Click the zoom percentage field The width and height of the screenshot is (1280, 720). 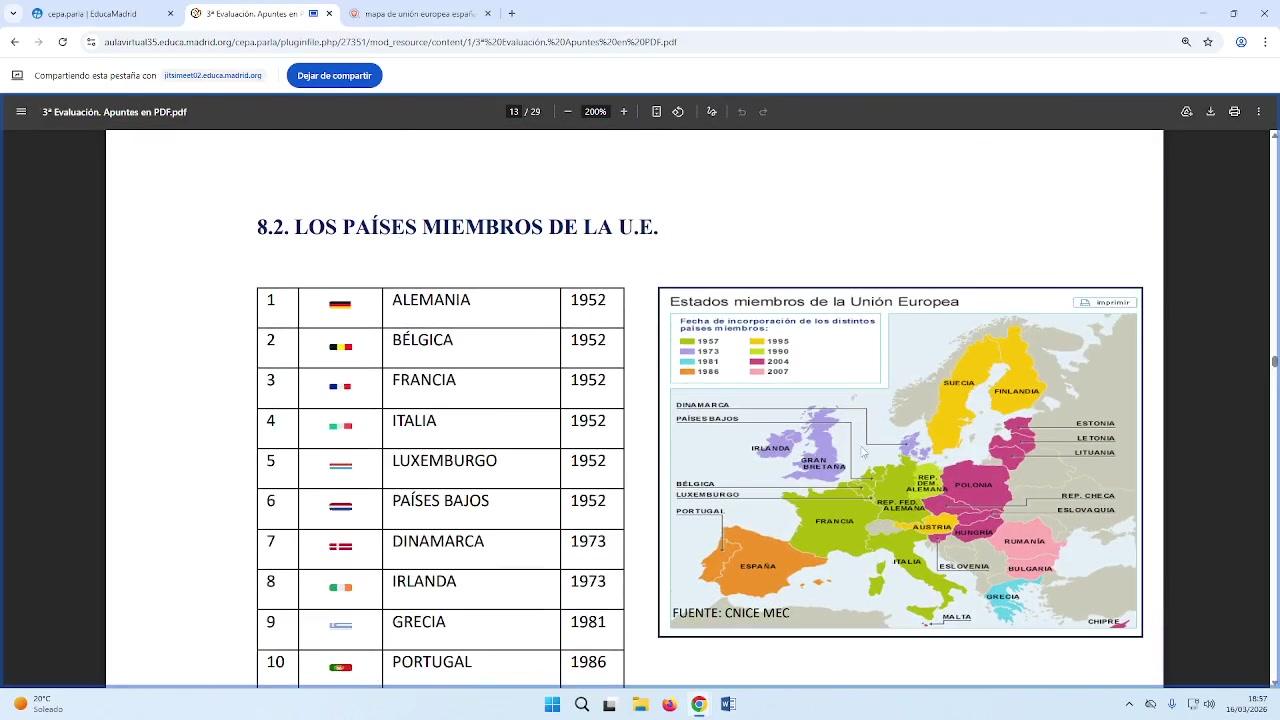click(595, 112)
